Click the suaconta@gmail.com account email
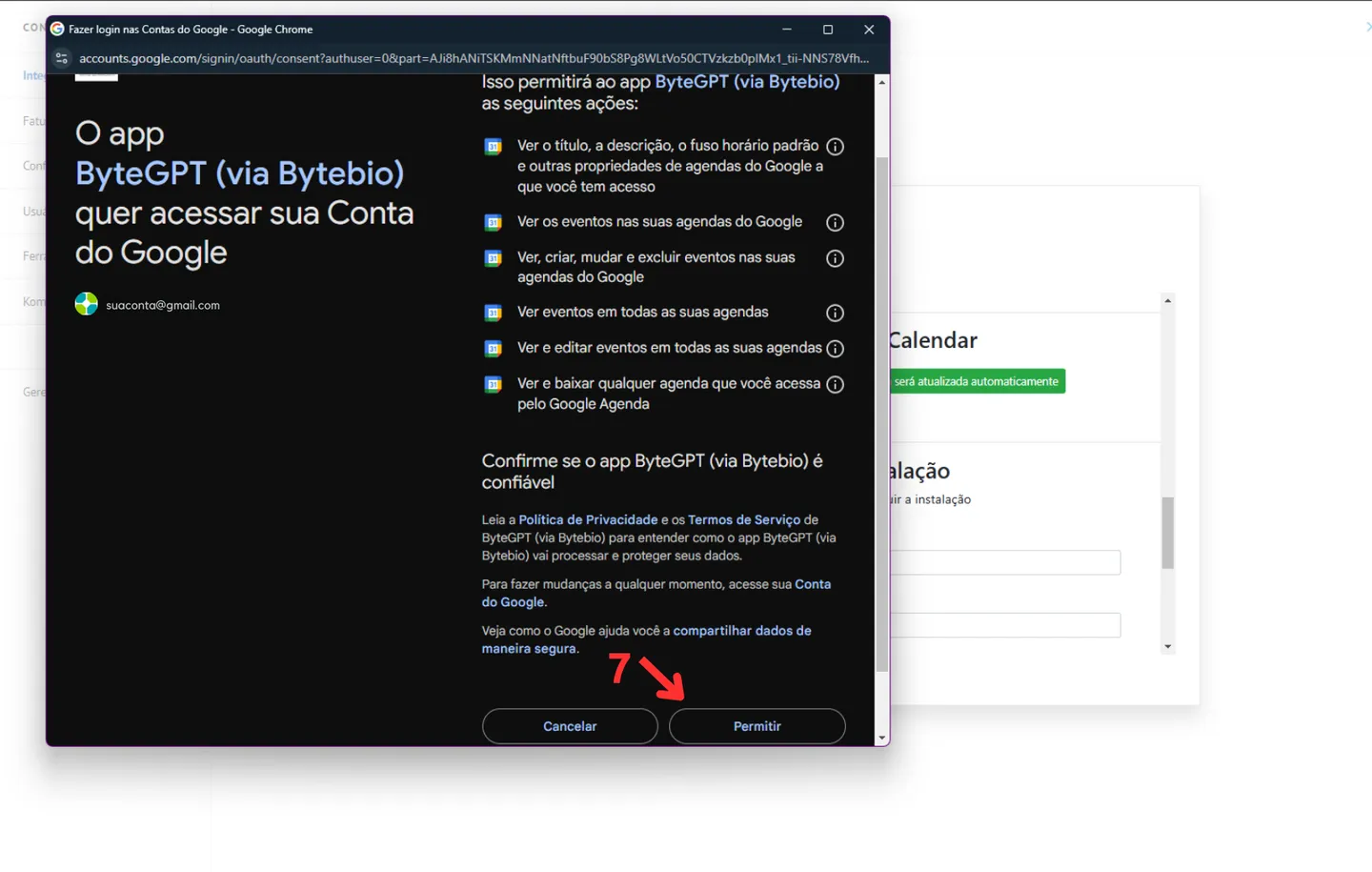 (x=163, y=305)
